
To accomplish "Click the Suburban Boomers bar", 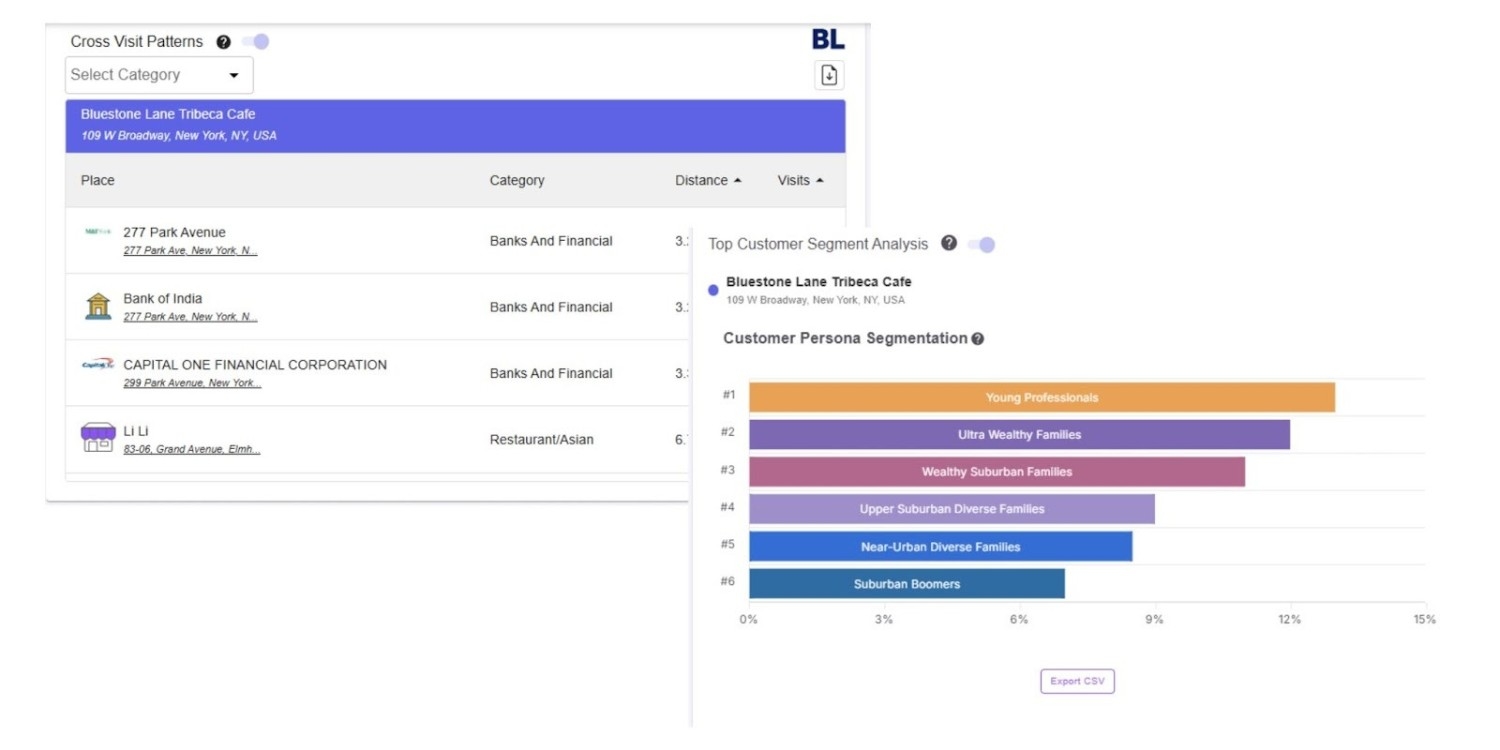I will coord(907,584).
